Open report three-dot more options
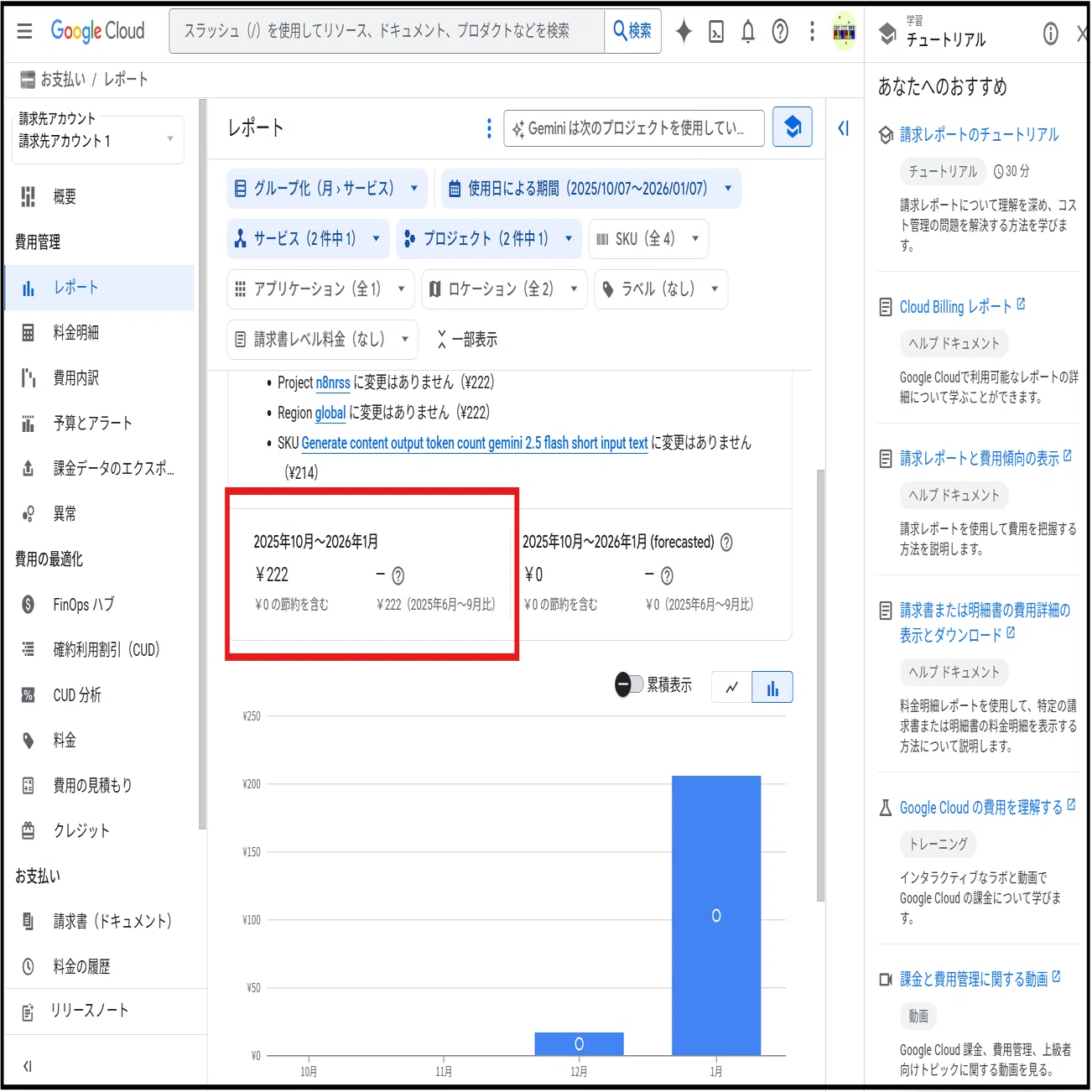The height and width of the screenshot is (1092, 1092). point(489,128)
